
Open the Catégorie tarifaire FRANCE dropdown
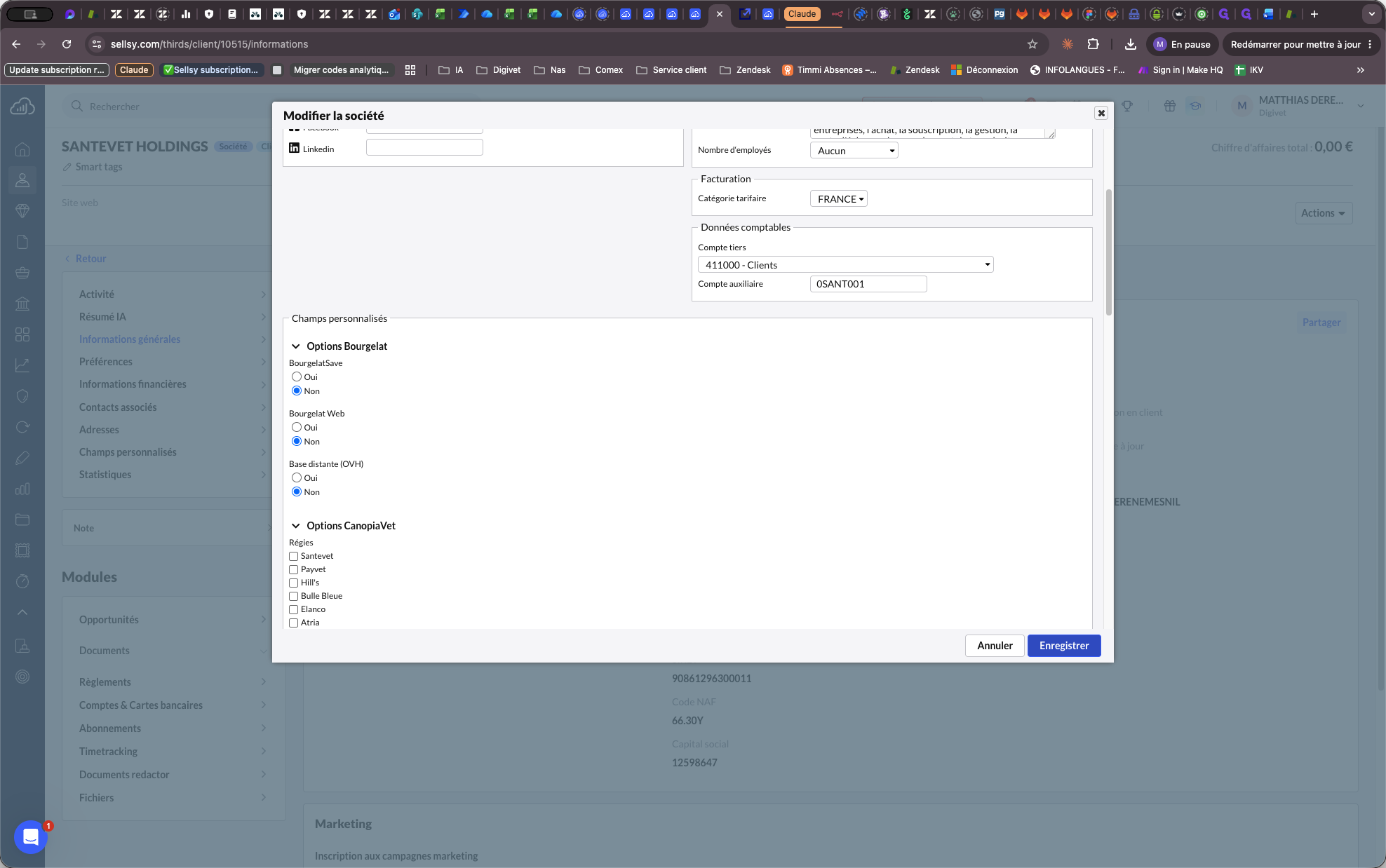(x=839, y=199)
